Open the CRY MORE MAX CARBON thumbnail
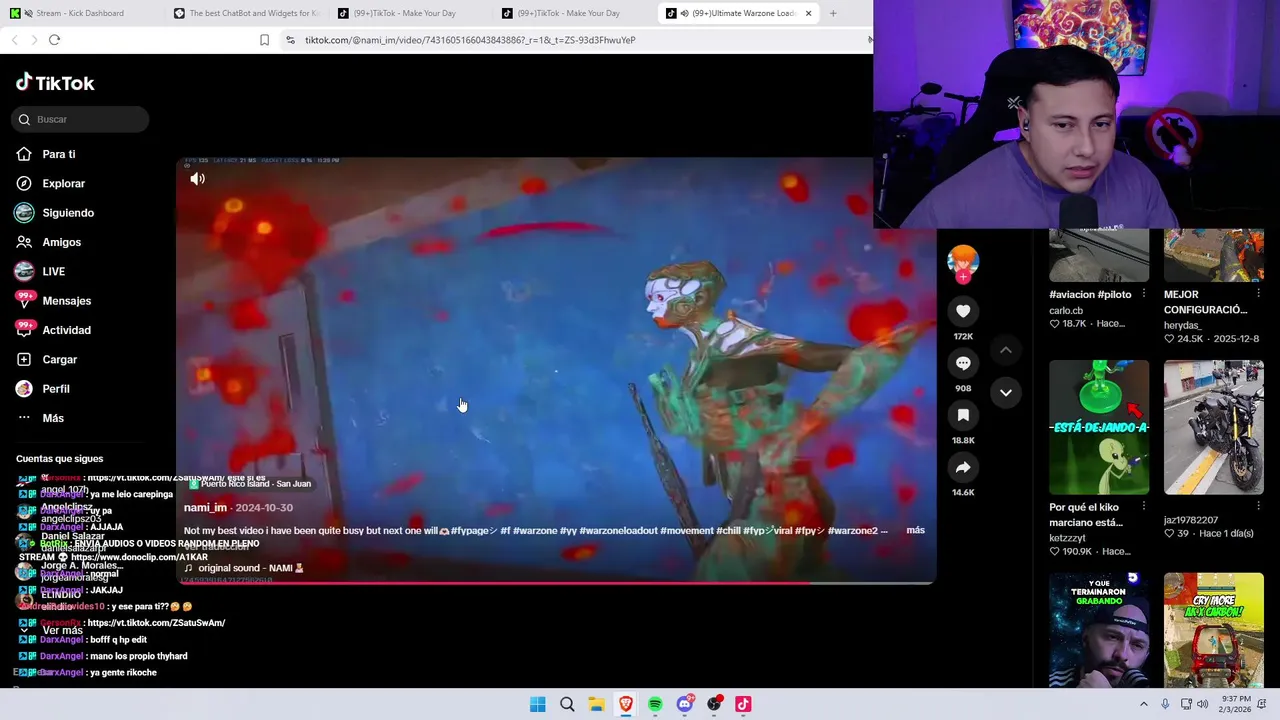The width and height of the screenshot is (1280, 720). tap(1214, 630)
